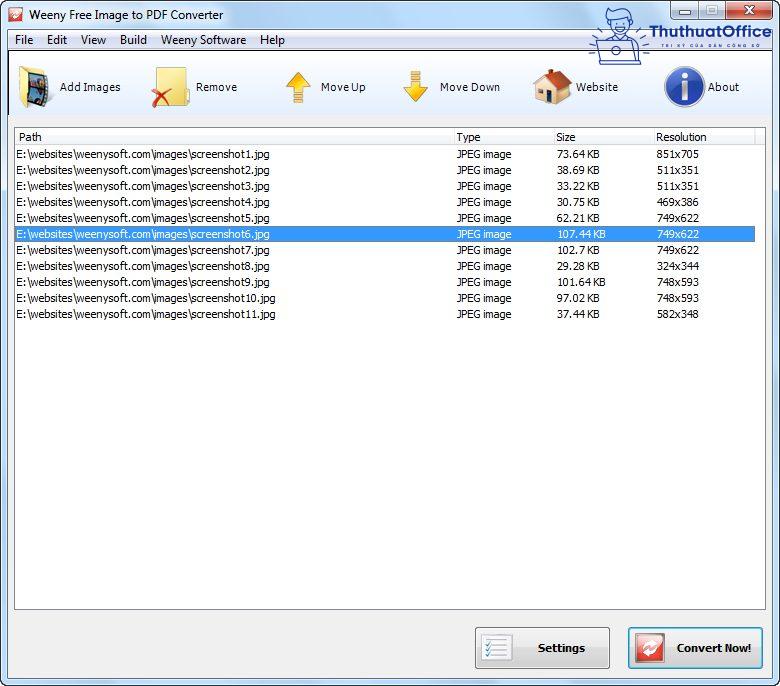Click the Weeny app icon in title bar
Viewport: 780px width, 686px height.
(x=15, y=14)
